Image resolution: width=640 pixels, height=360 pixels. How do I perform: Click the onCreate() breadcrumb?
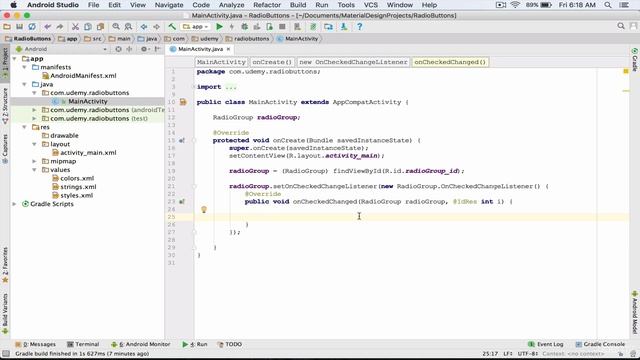point(272,62)
